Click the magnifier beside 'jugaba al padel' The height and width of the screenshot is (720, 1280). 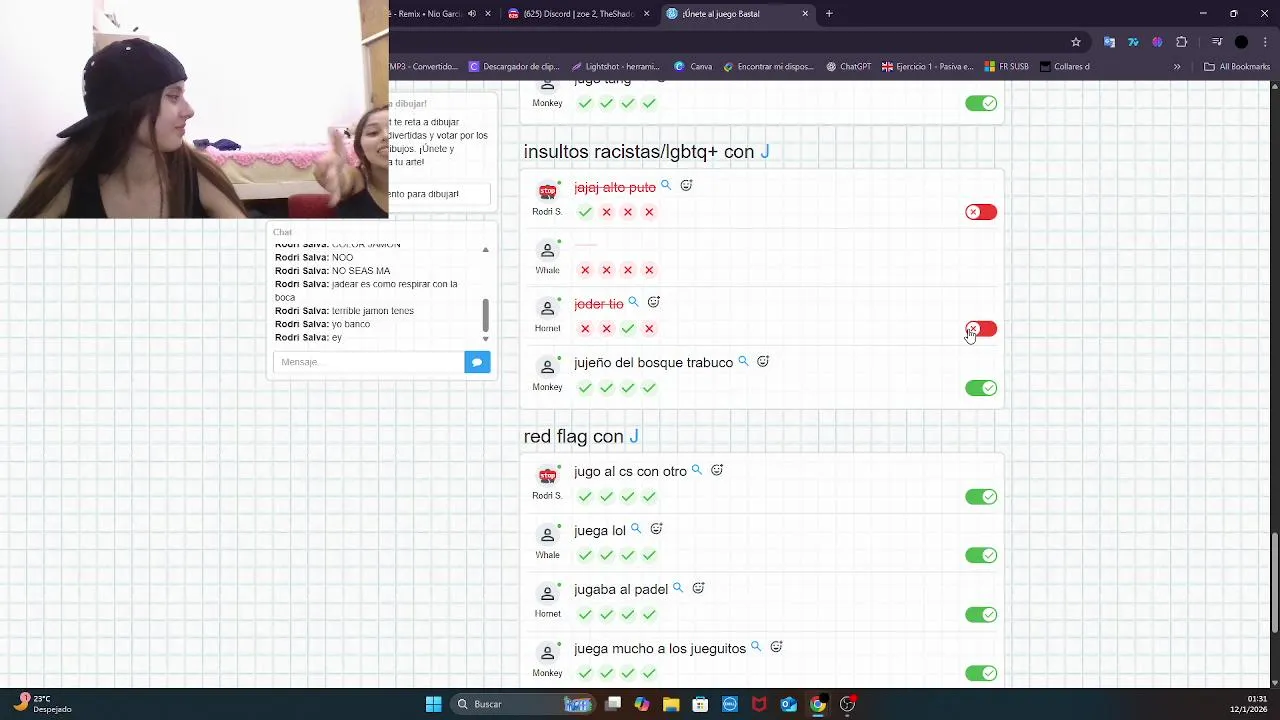[678, 588]
